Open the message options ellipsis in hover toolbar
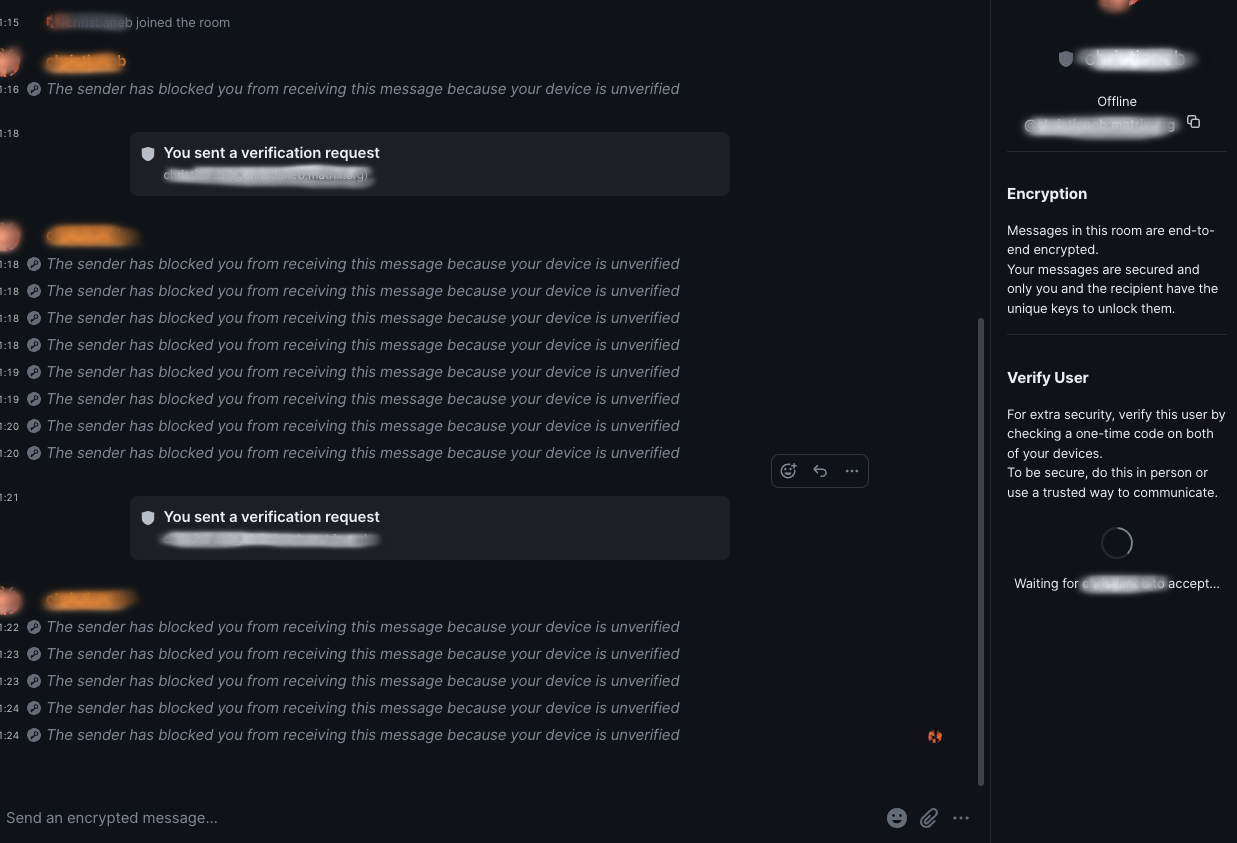The image size is (1237, 843). [852, 471]
